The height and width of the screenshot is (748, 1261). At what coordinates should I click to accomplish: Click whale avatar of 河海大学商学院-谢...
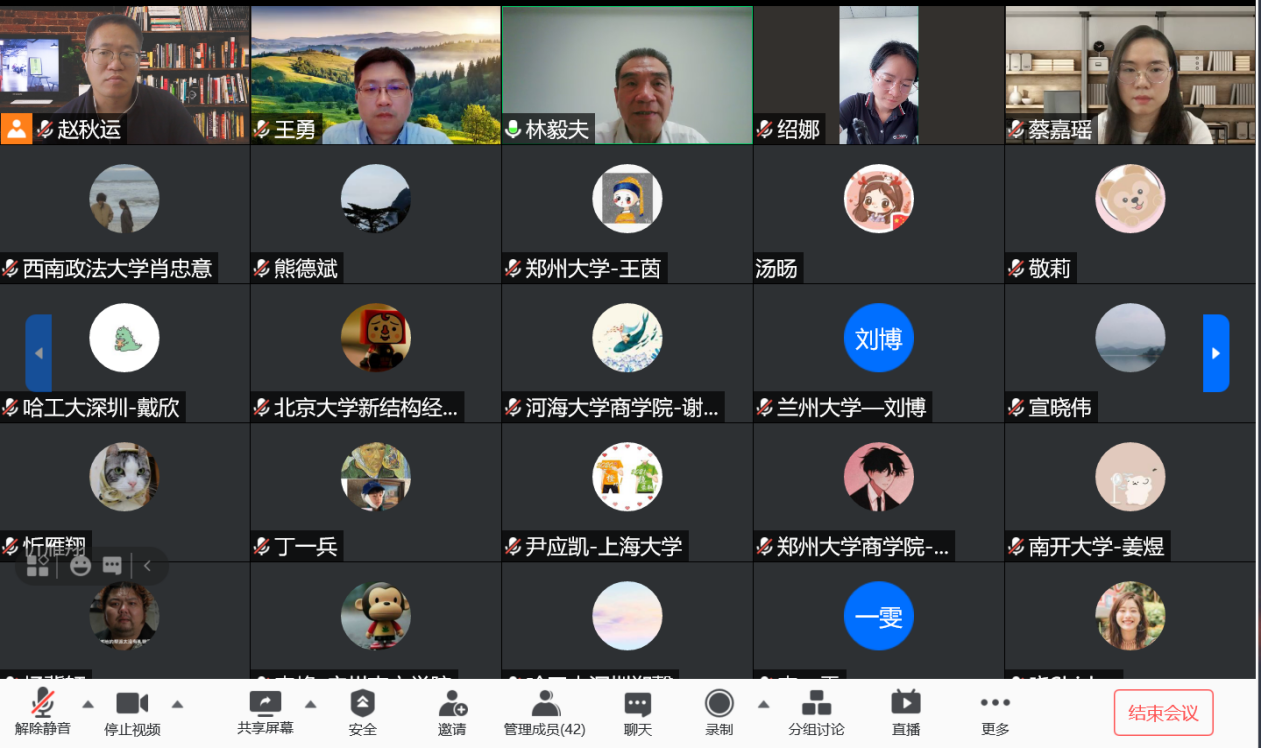click(x=627, y=338)
